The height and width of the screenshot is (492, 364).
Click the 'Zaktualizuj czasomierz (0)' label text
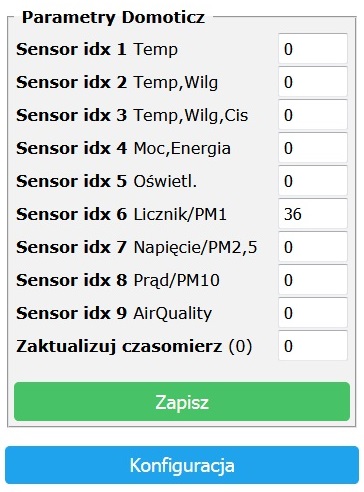[x=134, y=346]
